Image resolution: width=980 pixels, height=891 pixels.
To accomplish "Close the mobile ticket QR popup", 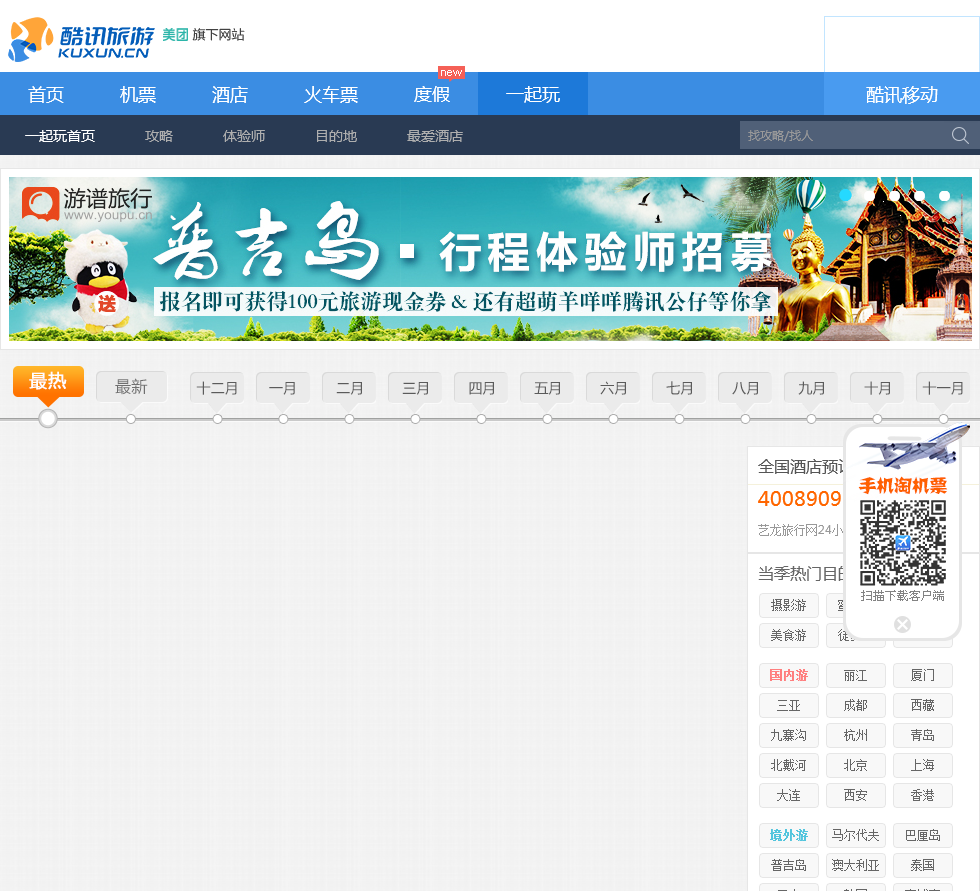I will pos(902,624).
